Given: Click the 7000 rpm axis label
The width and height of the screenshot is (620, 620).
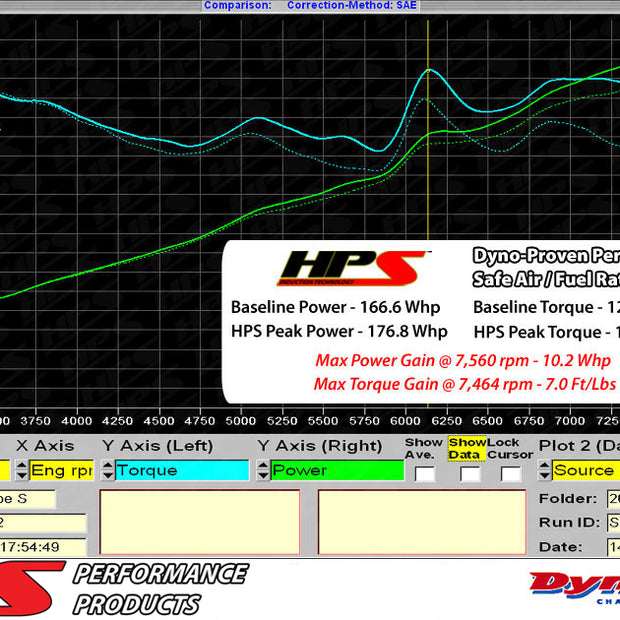Looking at the screenshot, I should [570, 421].
